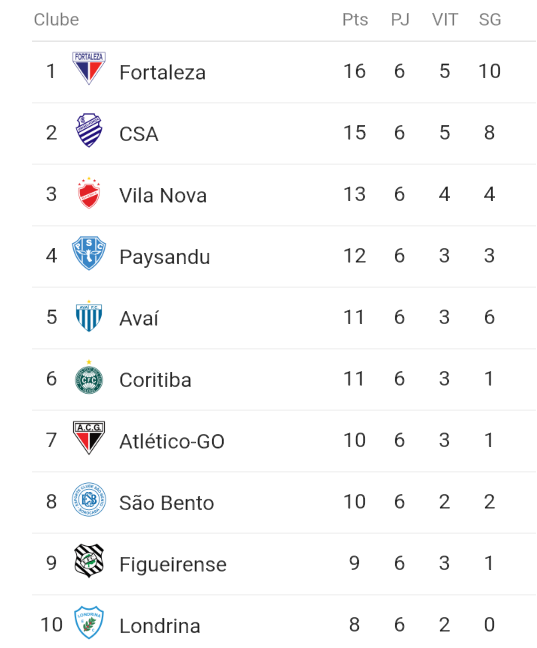Click the Coritiba green circular crest

pos(89,377)
